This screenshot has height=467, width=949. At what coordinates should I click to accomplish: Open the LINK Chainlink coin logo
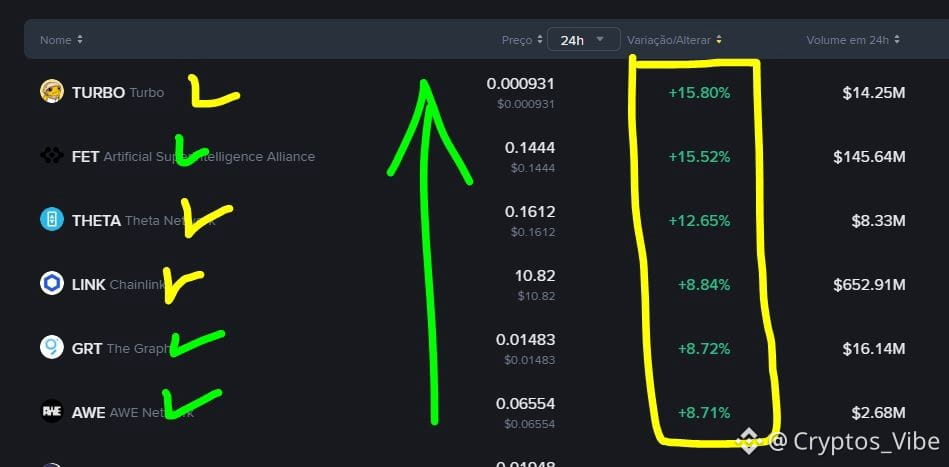pyautogui.click(x=52, y=284)
